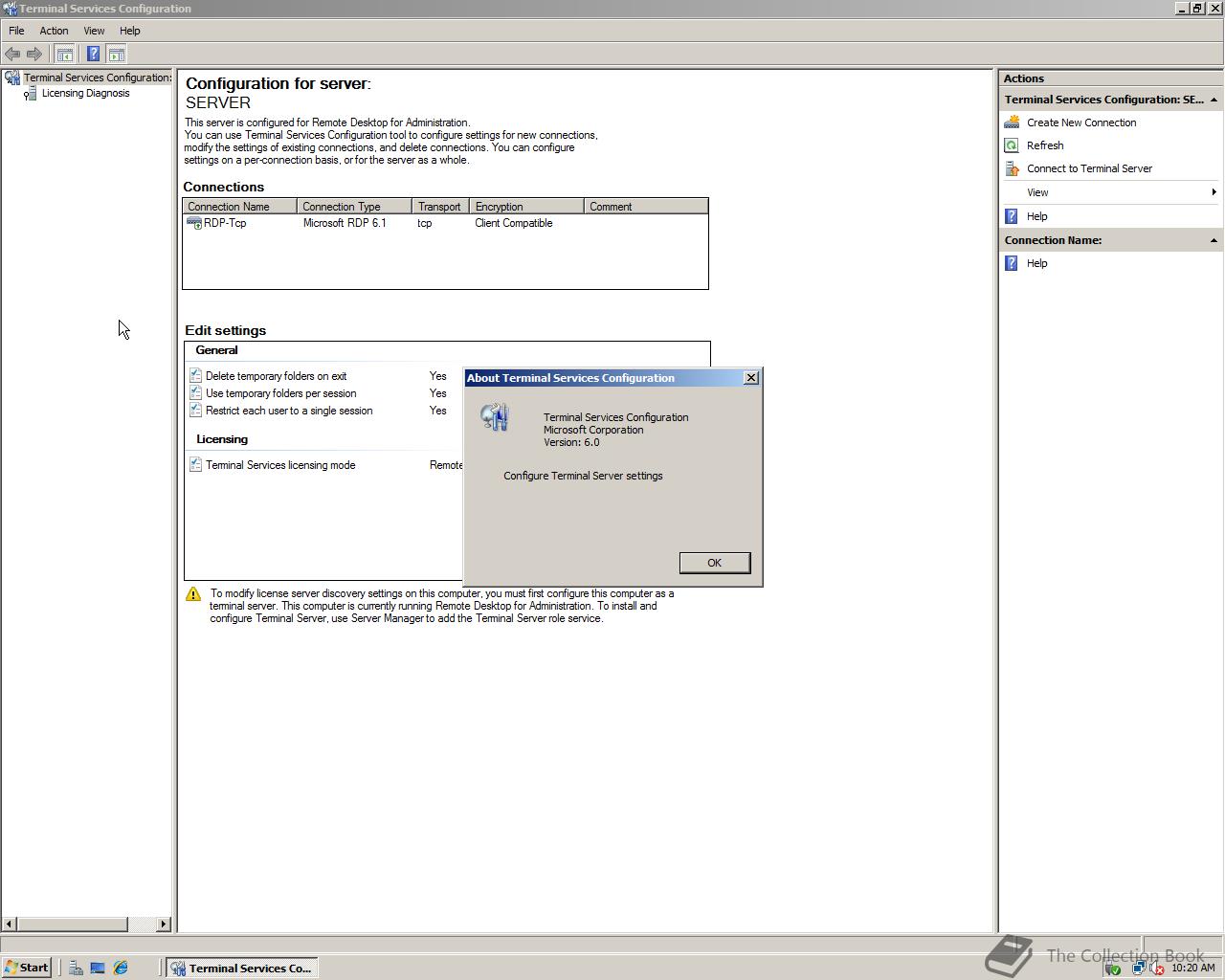Click the Help icon under Terminal Services Configuration actions

(1012, 216)
